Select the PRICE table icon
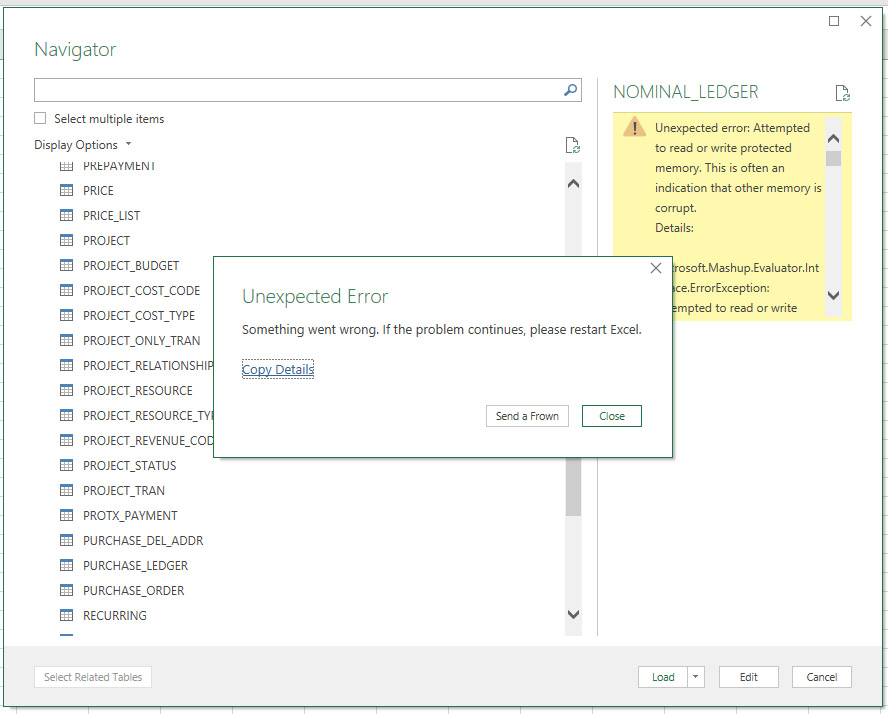Image resolution: width=888 pixels, height=714 pixels. [x=66, y=190]
